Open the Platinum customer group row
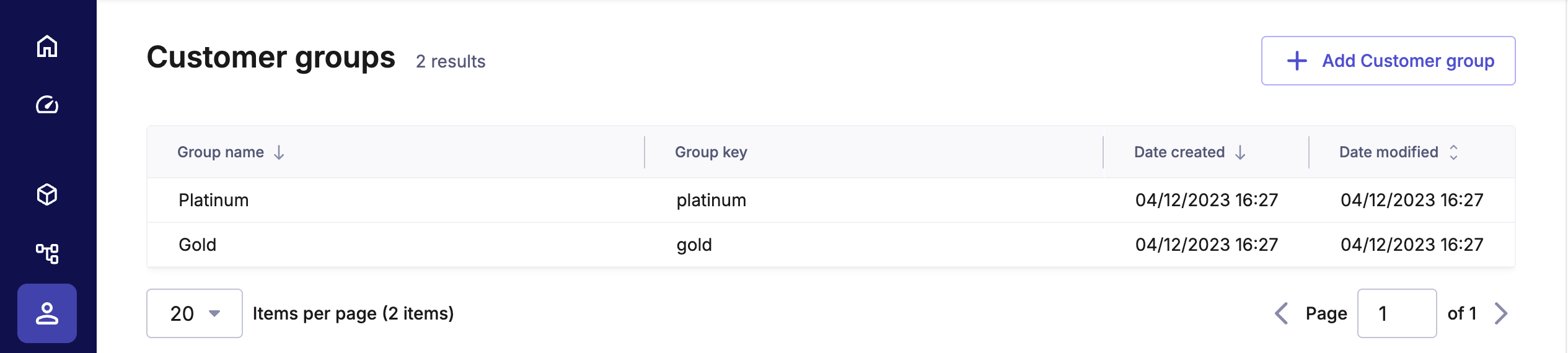 [x=214, y=200]
